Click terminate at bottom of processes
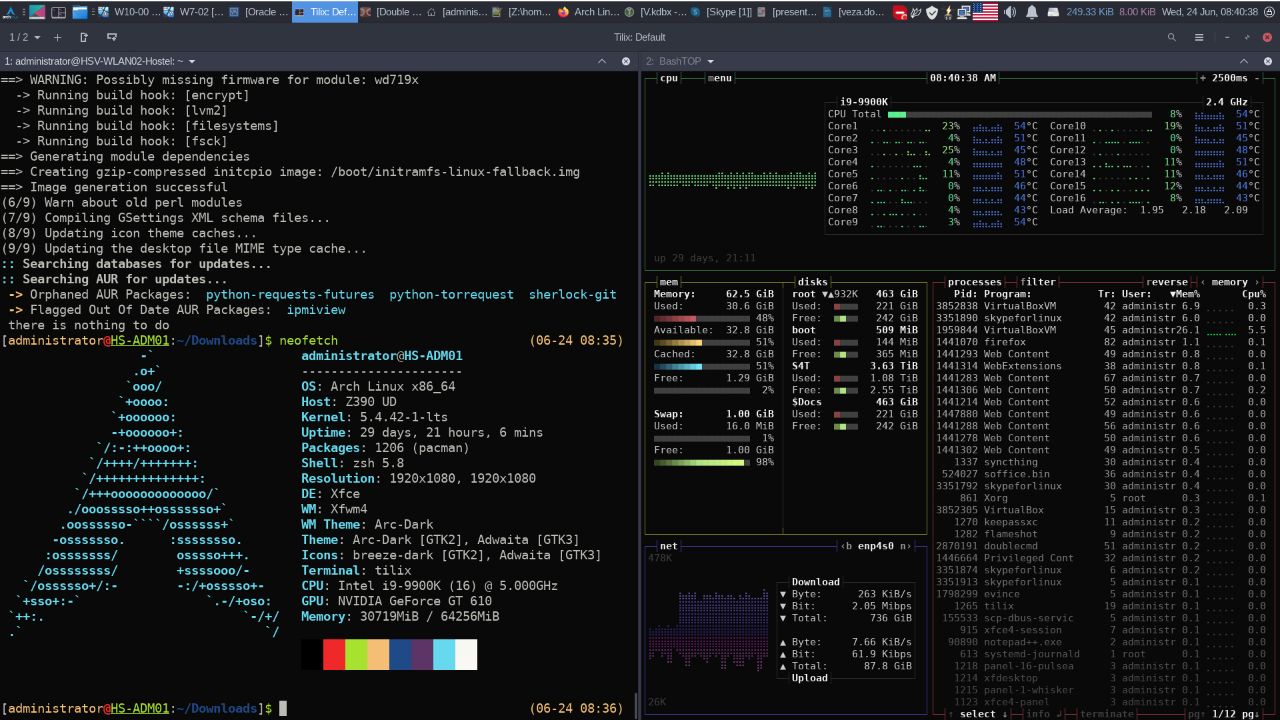 coord(1107,714)
